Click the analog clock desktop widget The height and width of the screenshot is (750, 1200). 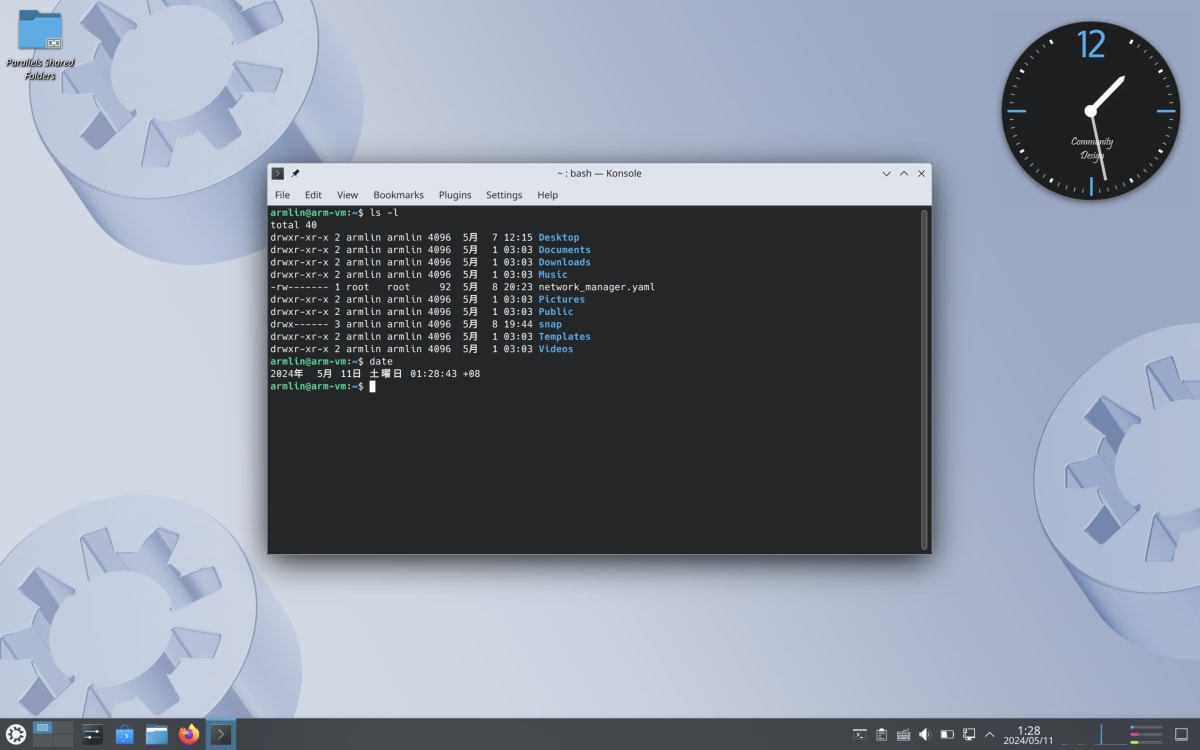coord(1090,111)
